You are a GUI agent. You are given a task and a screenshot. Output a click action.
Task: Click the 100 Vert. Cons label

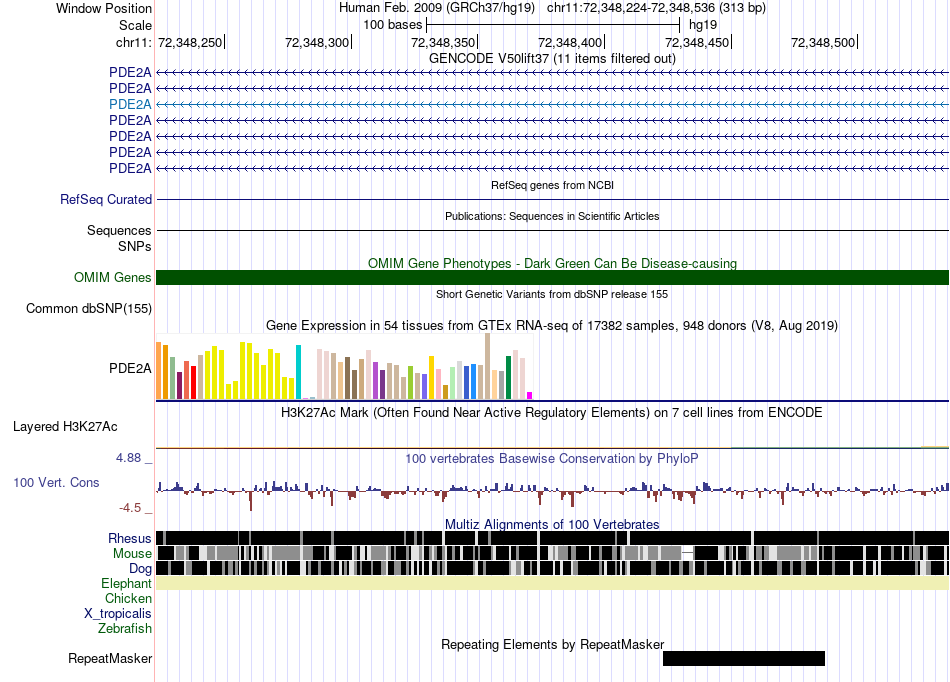click(x=56, y=483)
